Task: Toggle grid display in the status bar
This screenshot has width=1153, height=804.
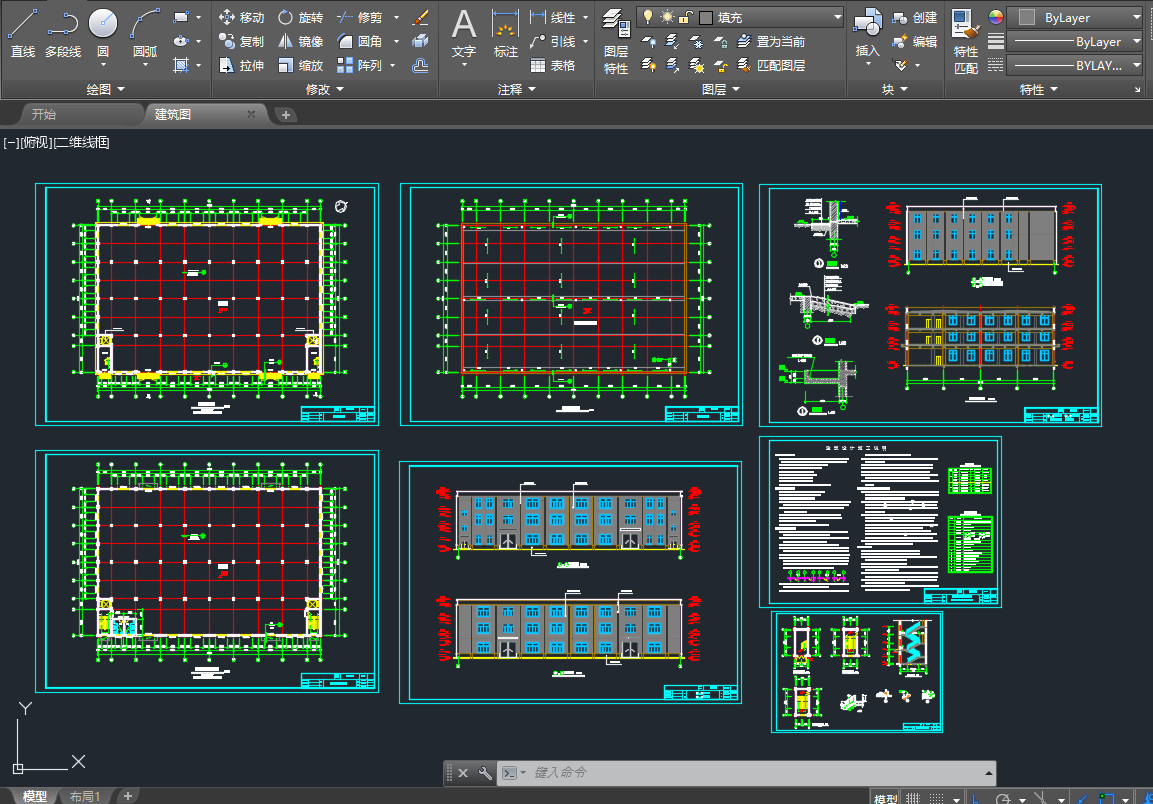Action: coord(913,798)
